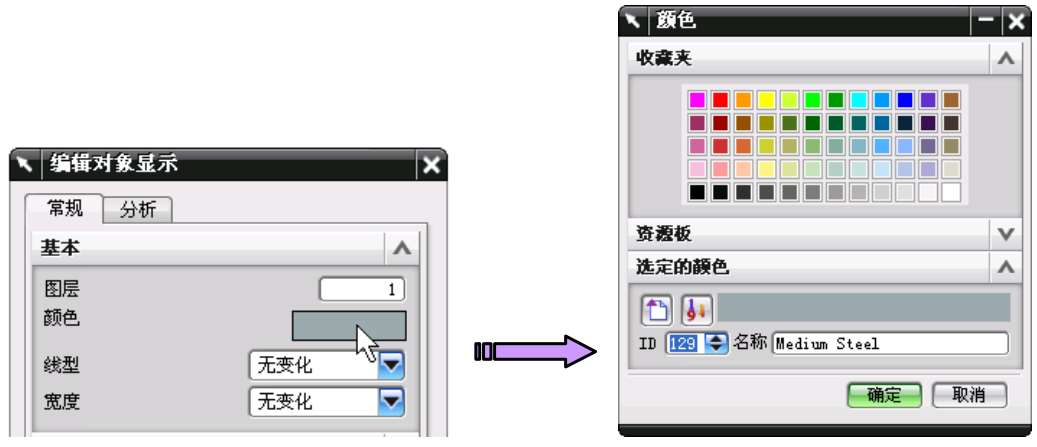Image resolution: width=1037 pixels, height=447 pixels.
Task: Click the 确定 button
Action: 884,395
